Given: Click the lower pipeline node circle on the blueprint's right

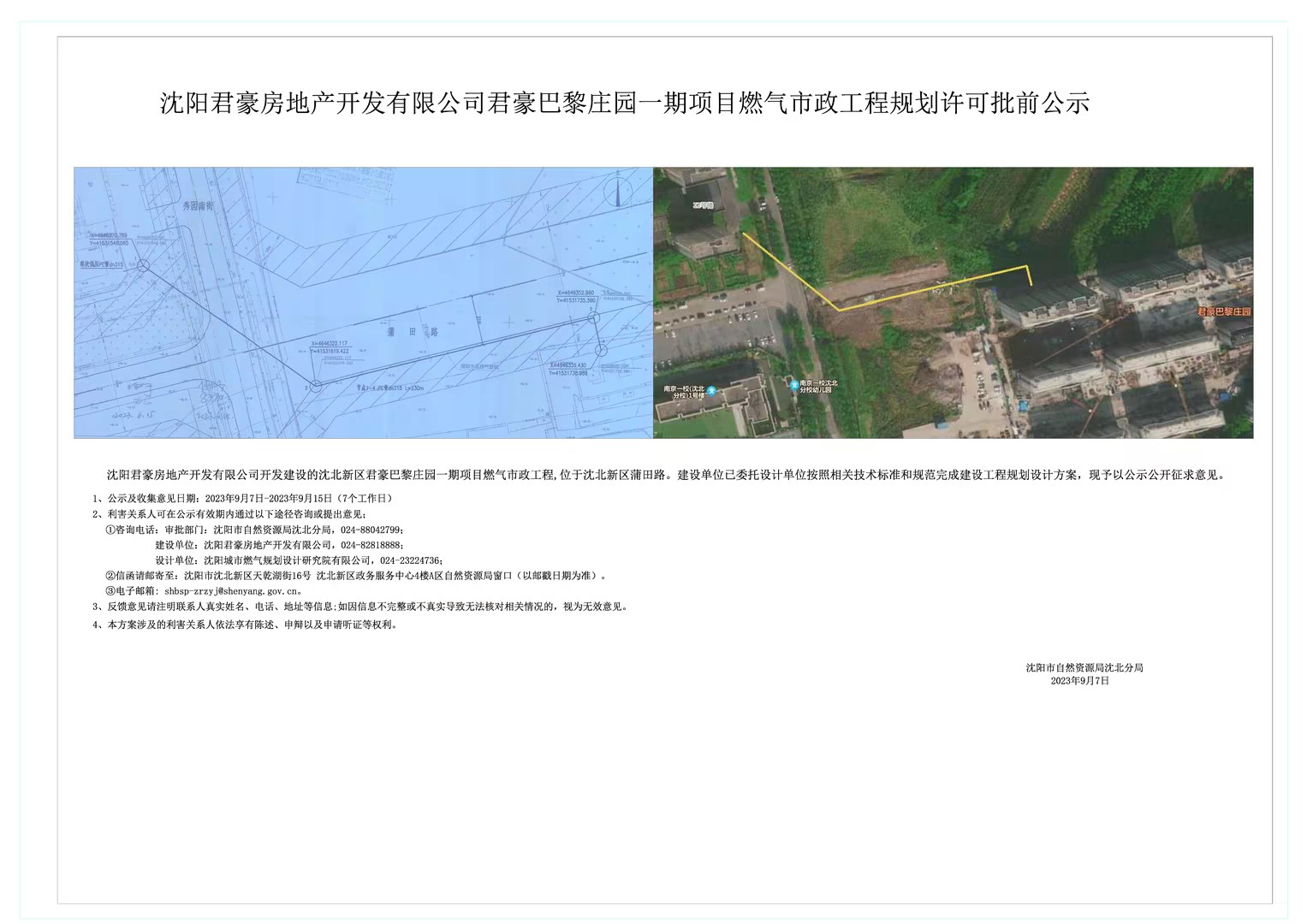Looking at the screenshot, I should [601, 350].
